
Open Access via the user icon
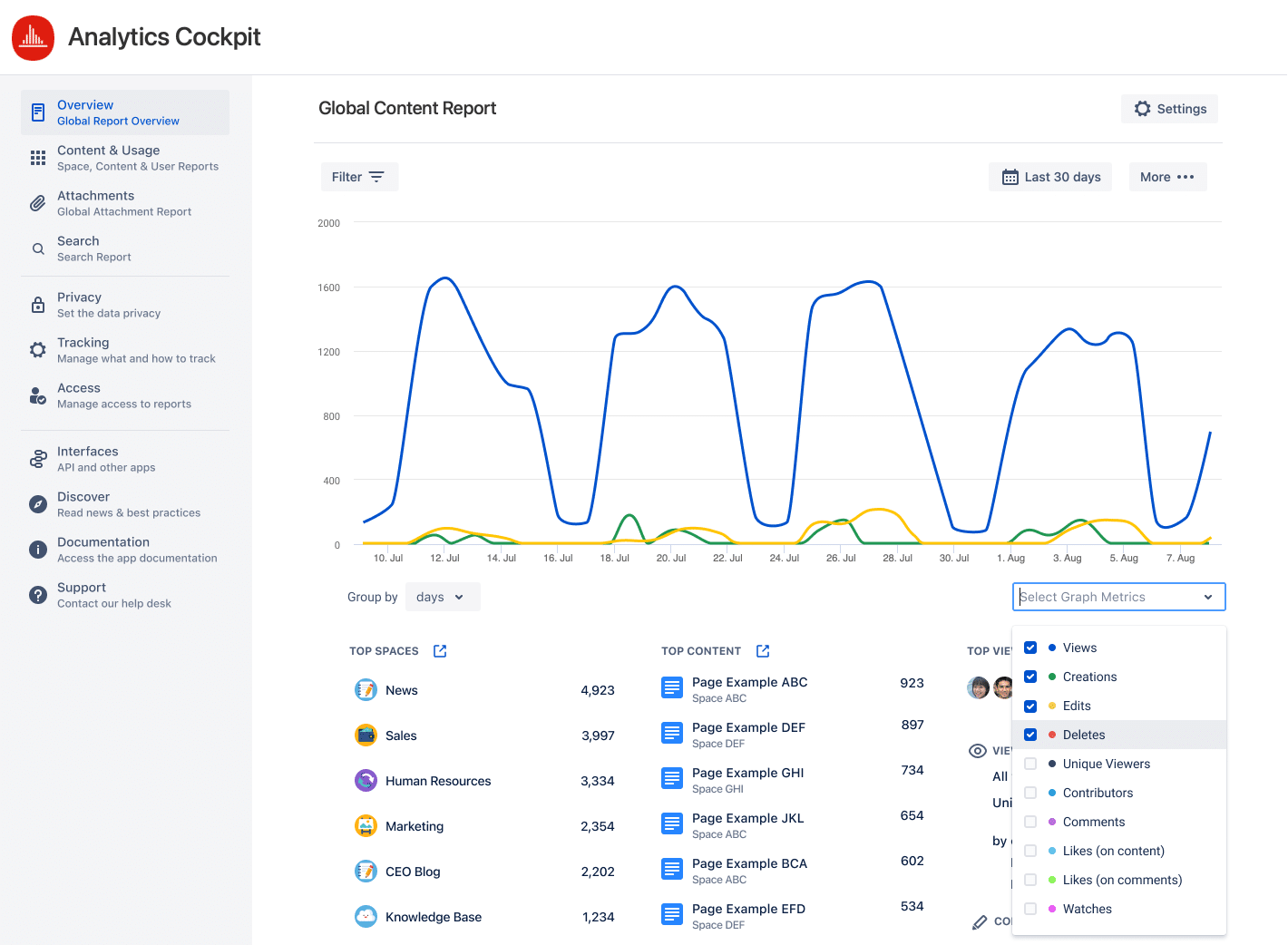tap(37, 395)
